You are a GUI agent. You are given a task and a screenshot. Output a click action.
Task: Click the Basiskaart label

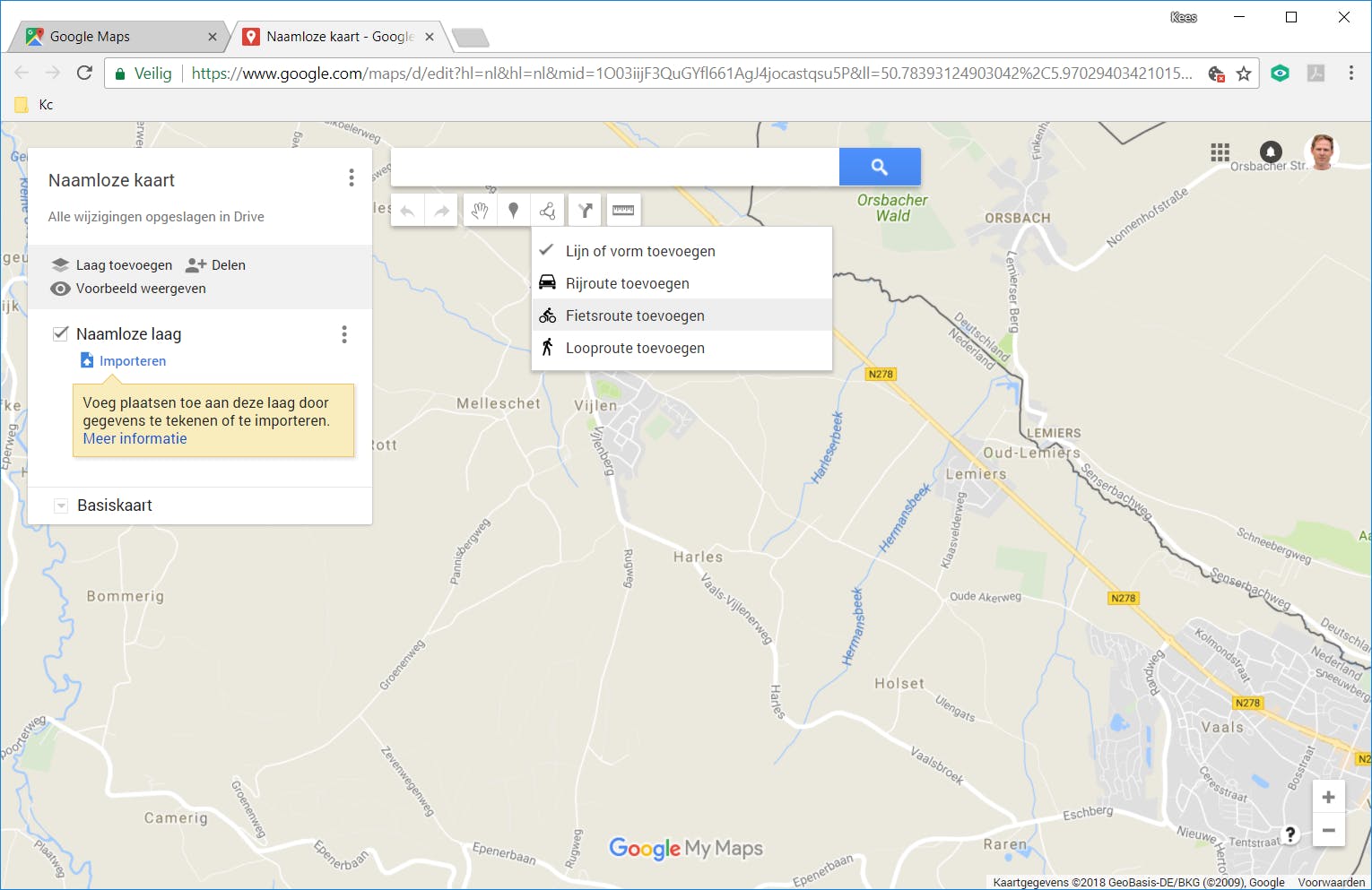point(115,505)
